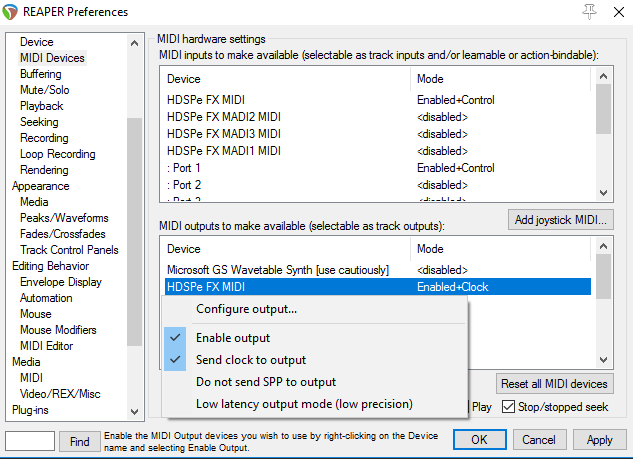This screenshot has width=633, height=459.
Task: Open Configure output... from context menu
Action: point(246,309)
